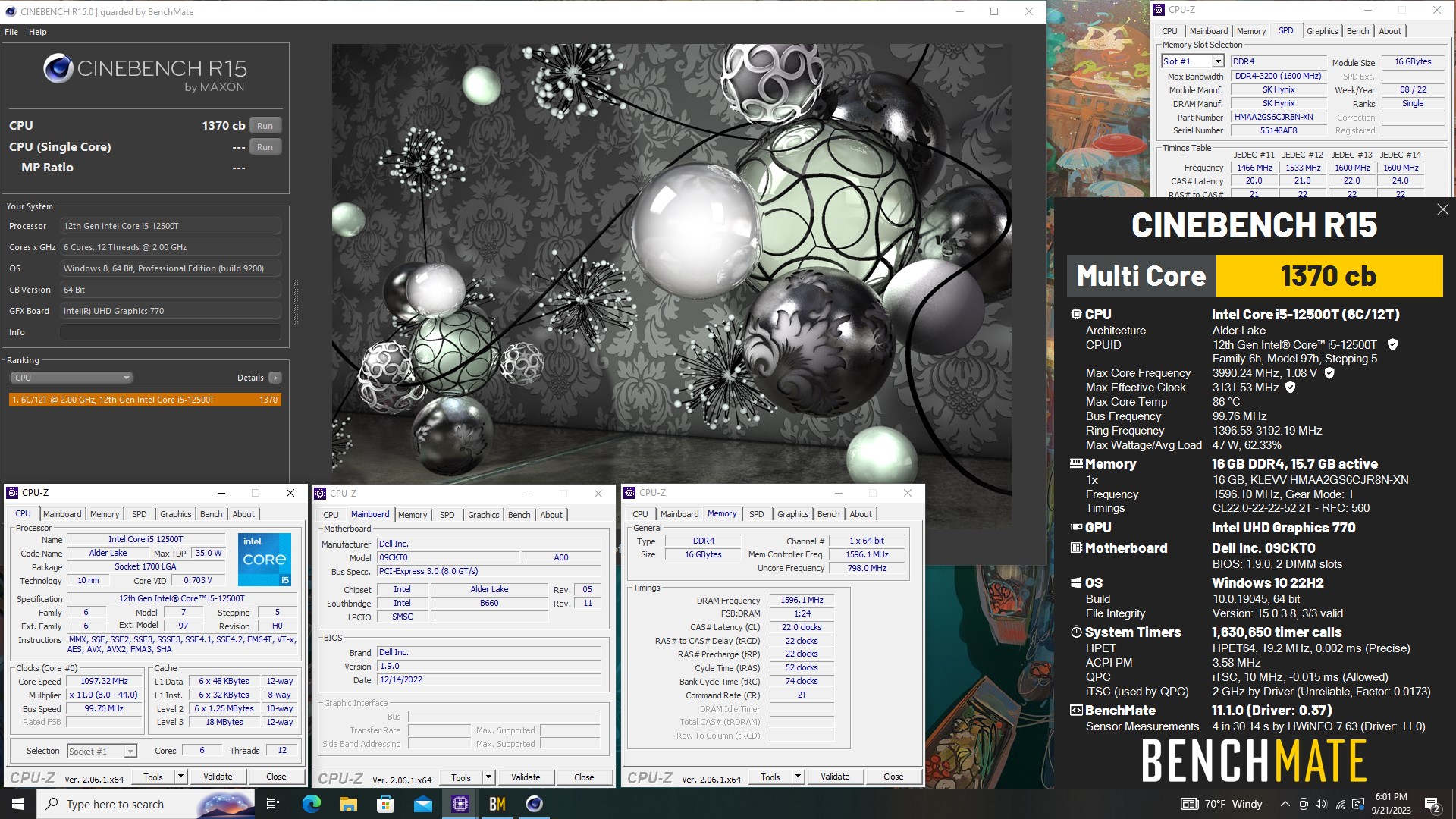Switch to Cinebench via its taskbar icon
Screen dimensions: 1456x819
534,804
